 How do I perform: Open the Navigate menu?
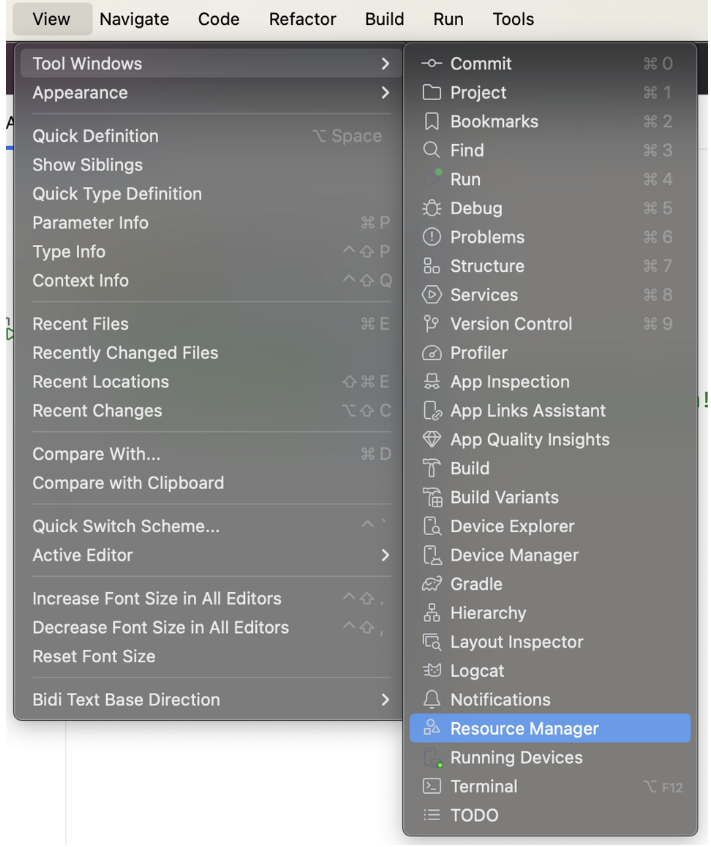coord(134,19)
